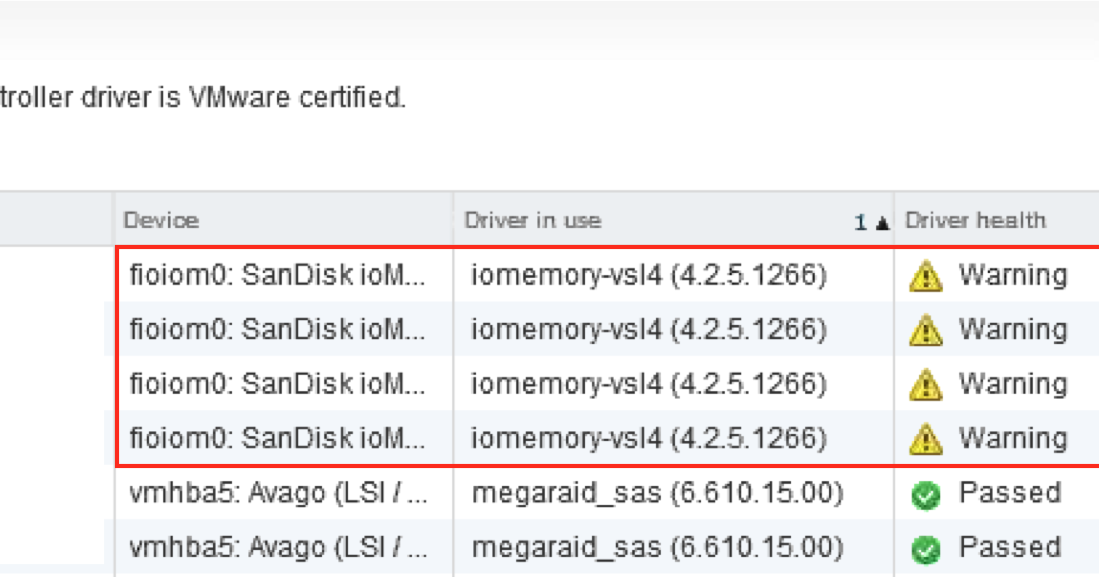Select the Passed icon on last vmhba5 row
The width and height of the screenshot is (1099, 577).
pos(925,547)
